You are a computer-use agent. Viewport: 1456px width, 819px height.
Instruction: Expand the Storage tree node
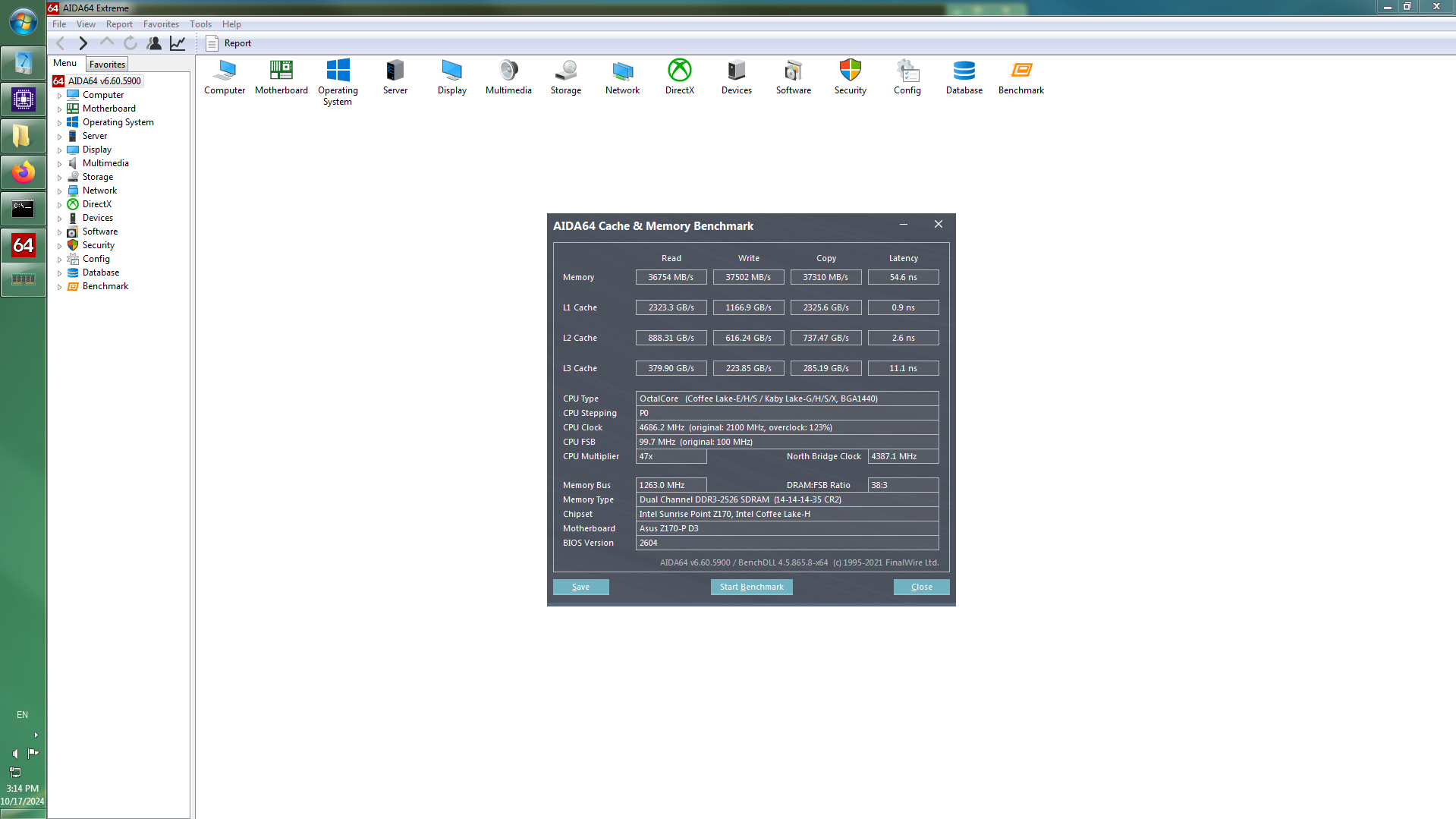click(60, 178)
